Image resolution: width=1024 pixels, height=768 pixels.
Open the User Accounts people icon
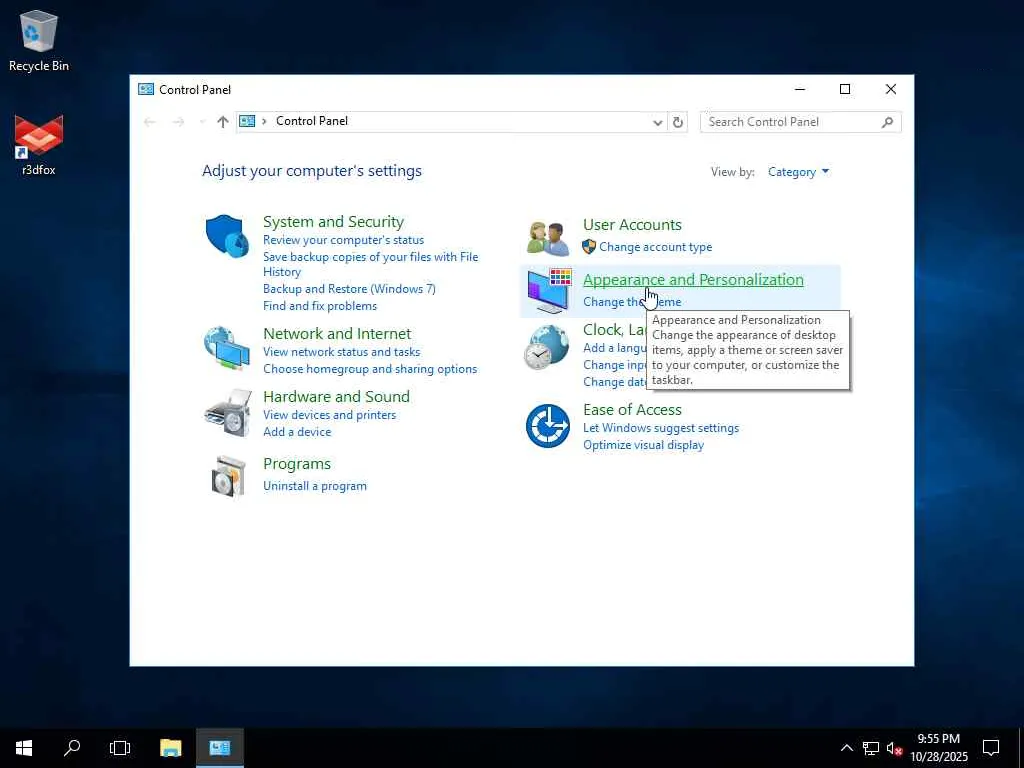tap(548, 238)
